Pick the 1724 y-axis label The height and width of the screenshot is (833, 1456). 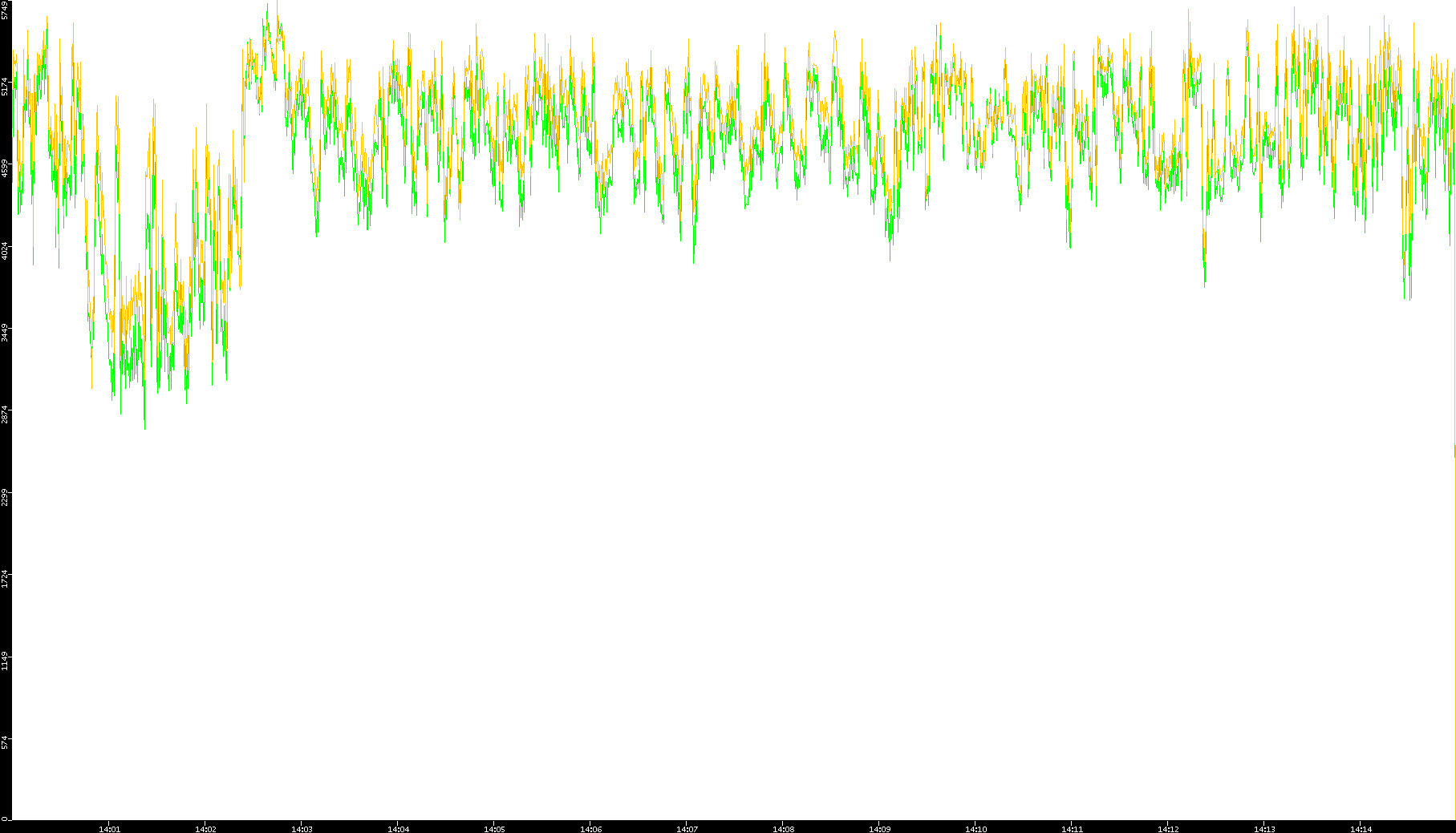5,579
